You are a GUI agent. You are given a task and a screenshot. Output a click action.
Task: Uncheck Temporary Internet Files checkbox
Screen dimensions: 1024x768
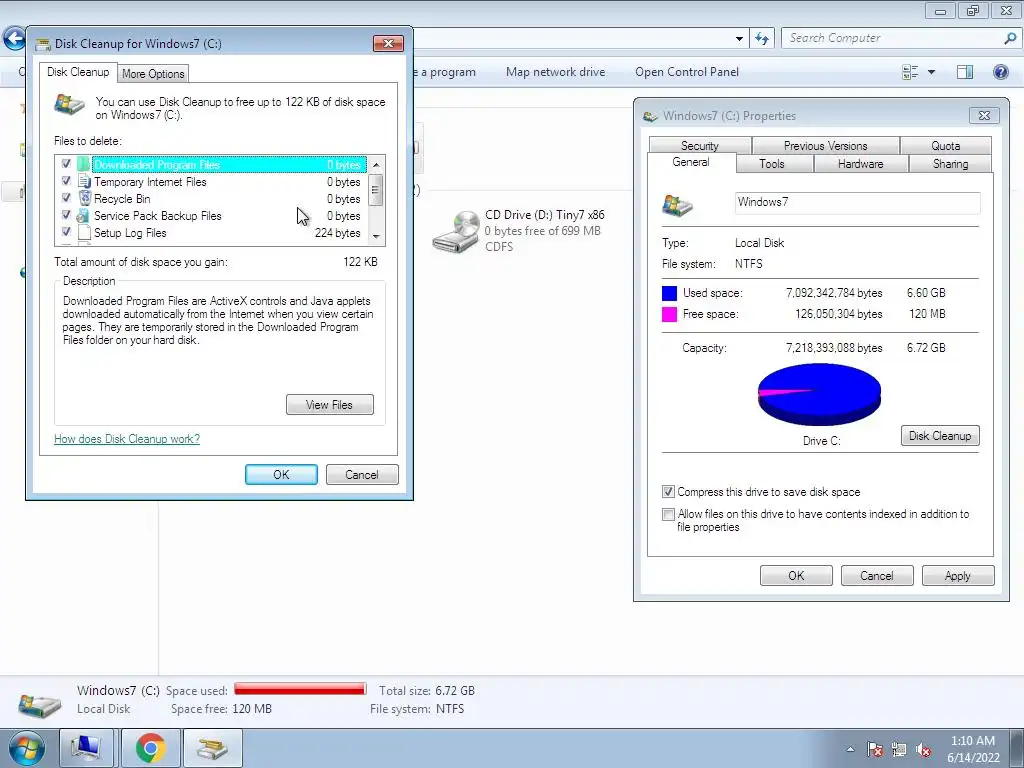tap(66, 180)
